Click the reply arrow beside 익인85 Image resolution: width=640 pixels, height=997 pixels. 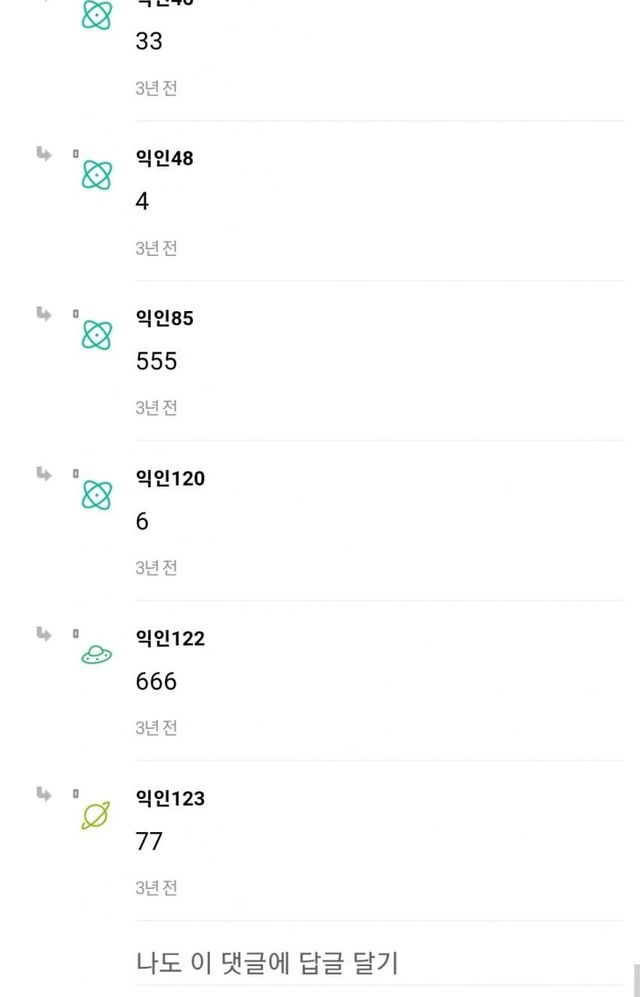(44, 314)
